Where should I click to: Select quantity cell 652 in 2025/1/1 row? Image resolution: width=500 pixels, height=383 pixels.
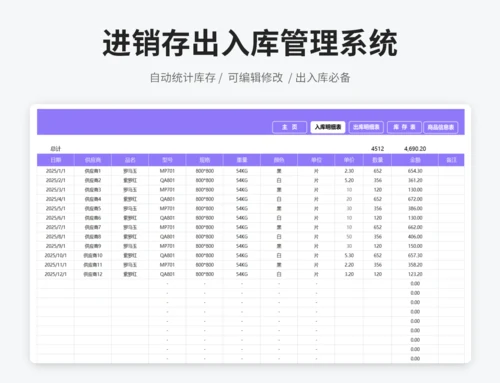378,171
